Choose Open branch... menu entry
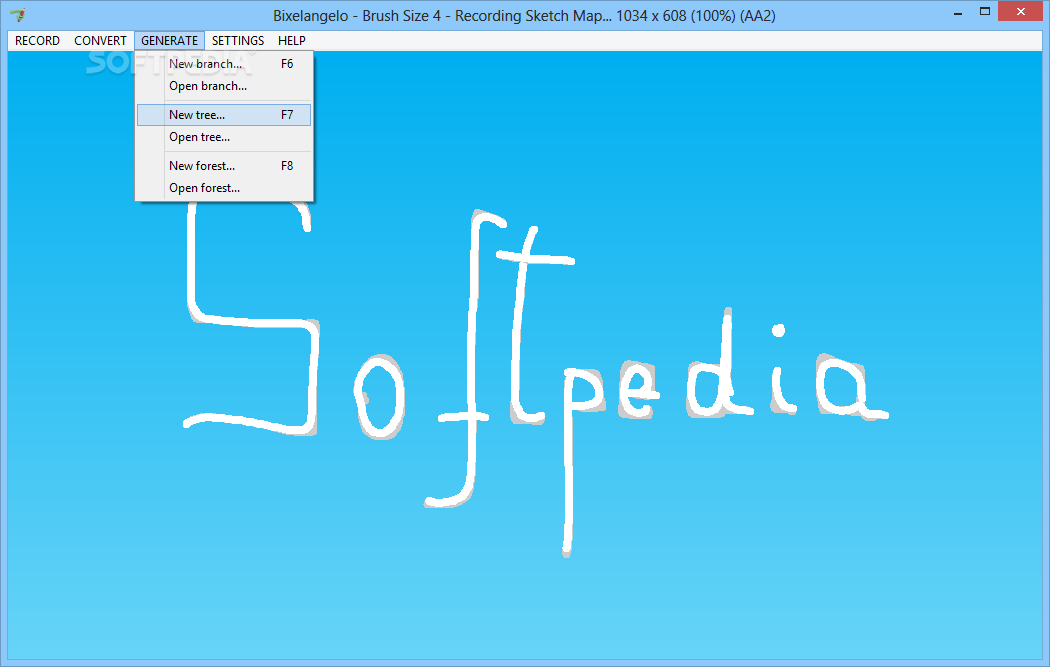1050x667 pixels. pos(224,86)
